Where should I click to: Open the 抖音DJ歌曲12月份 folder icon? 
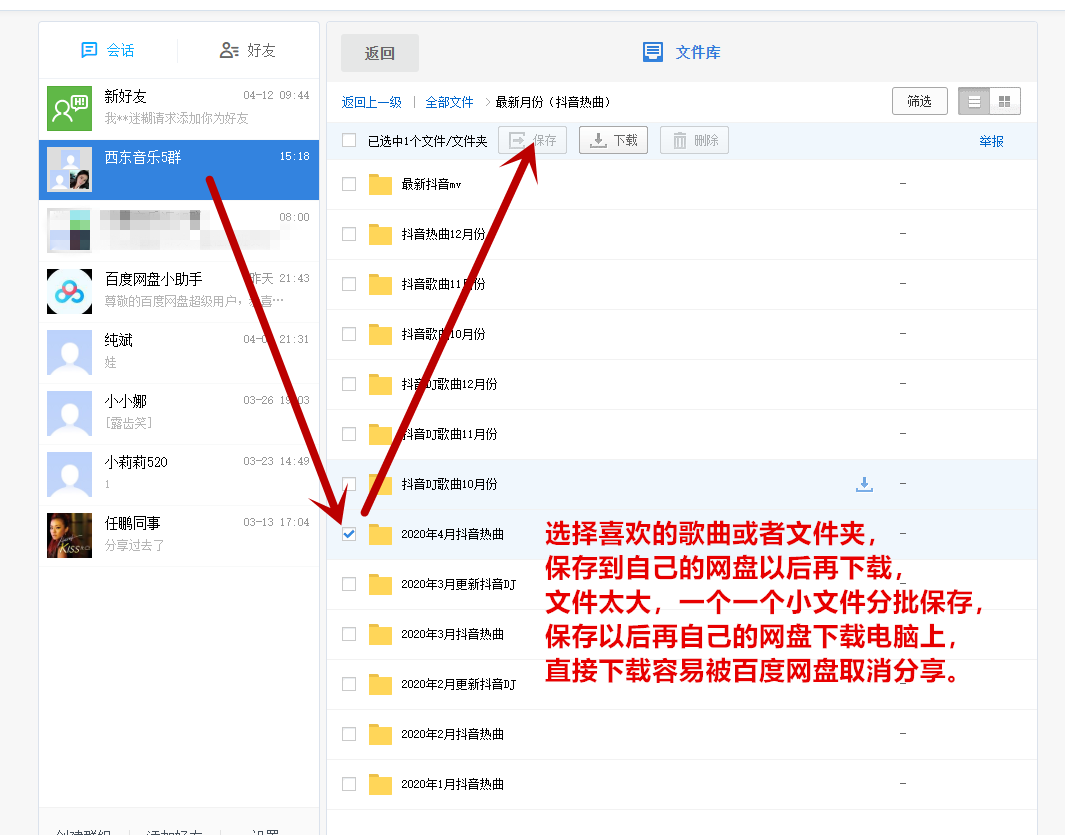(380, 384)
